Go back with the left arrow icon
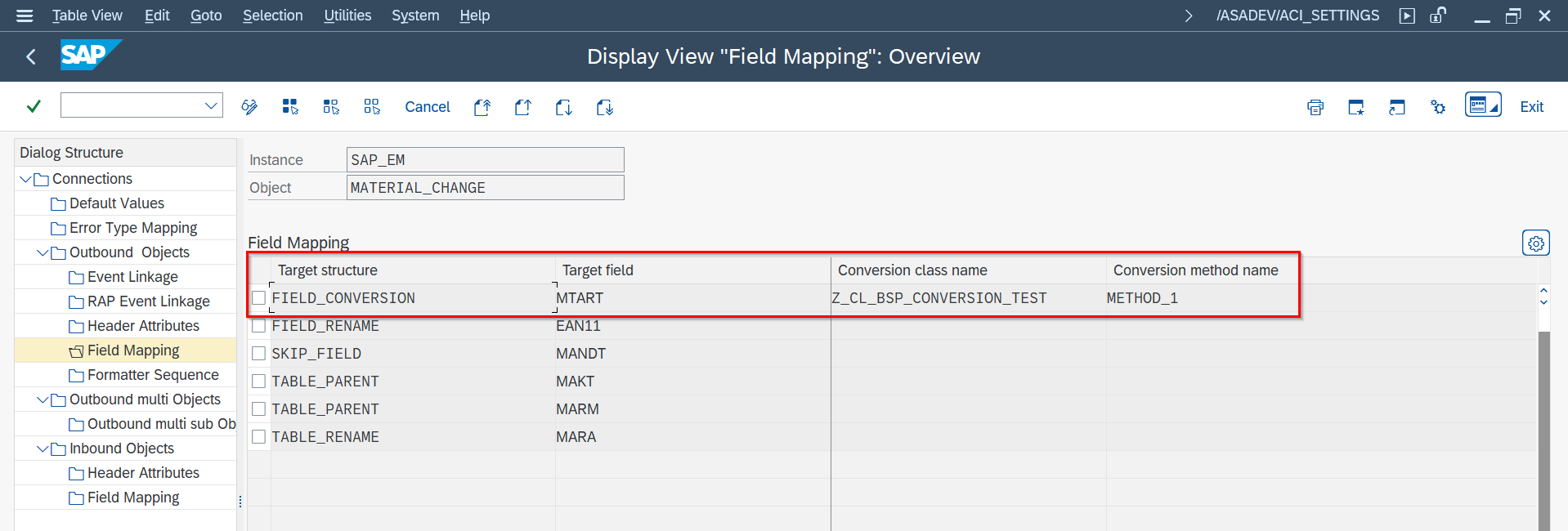This screenshot has width=1568, height=531. point(31,56)
